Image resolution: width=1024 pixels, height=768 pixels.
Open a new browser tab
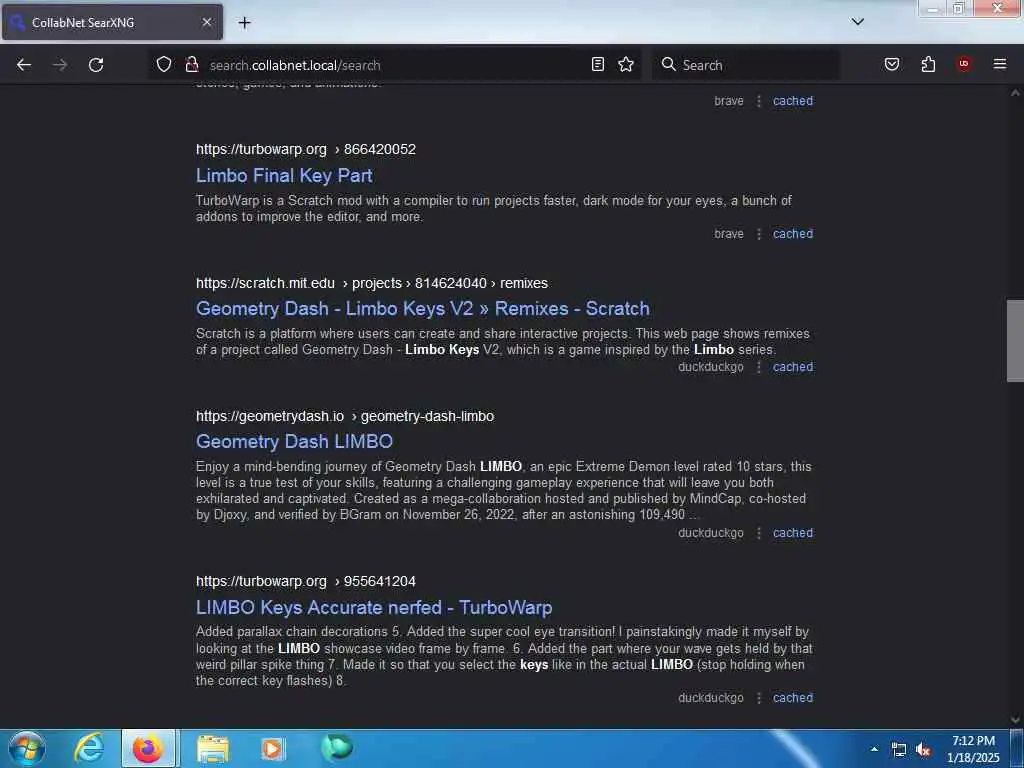point(244,23)
